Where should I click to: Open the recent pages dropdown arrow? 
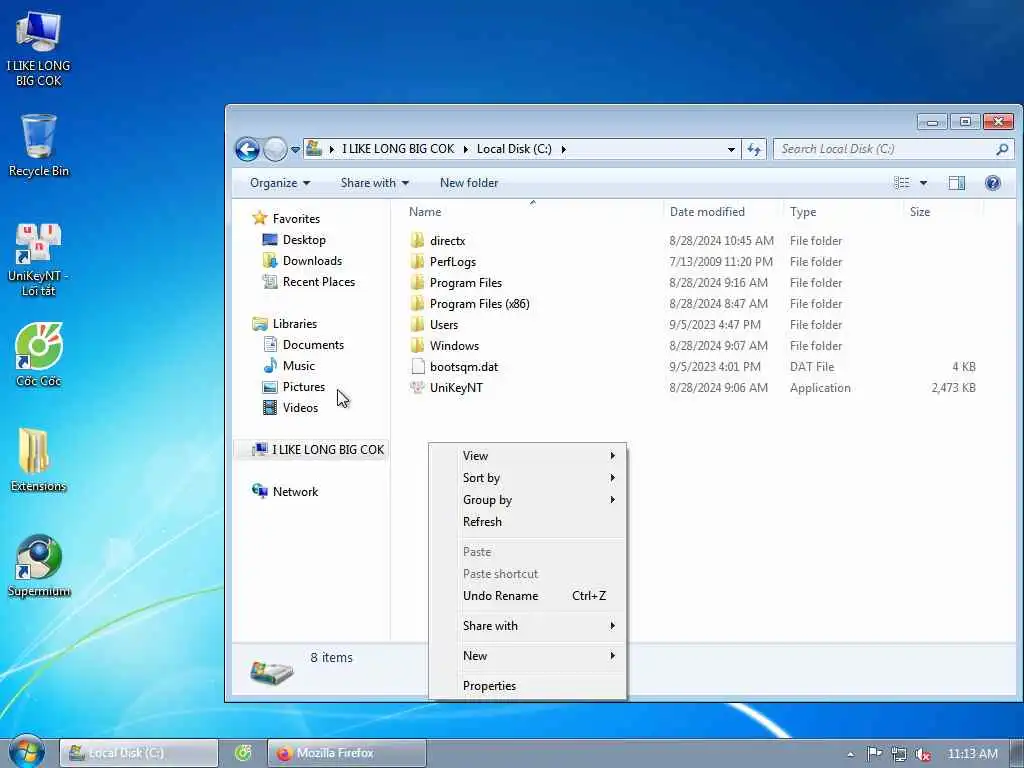point(295,150)
